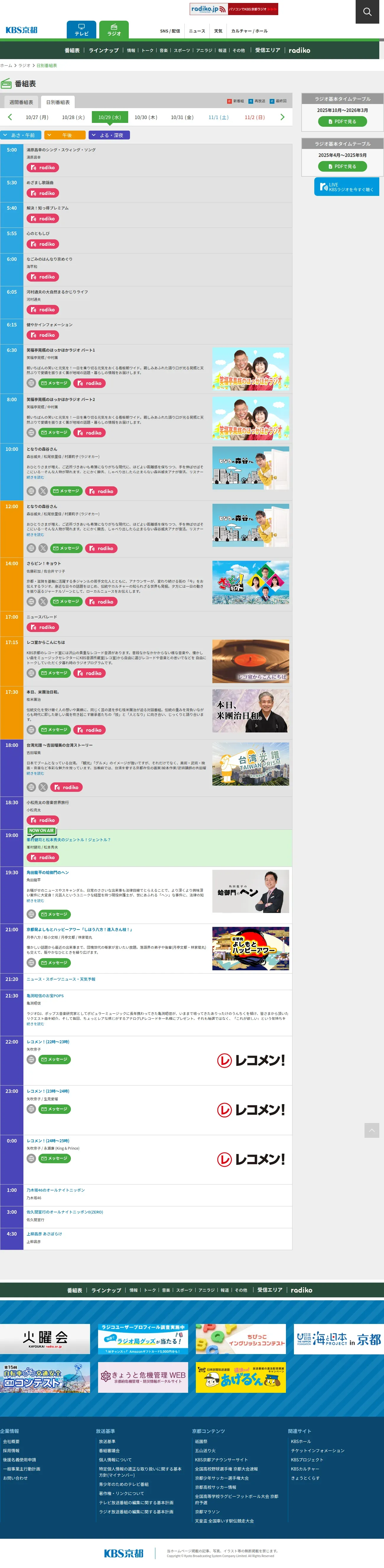Open radiko link in top navigation bar

tap(300, 51)
